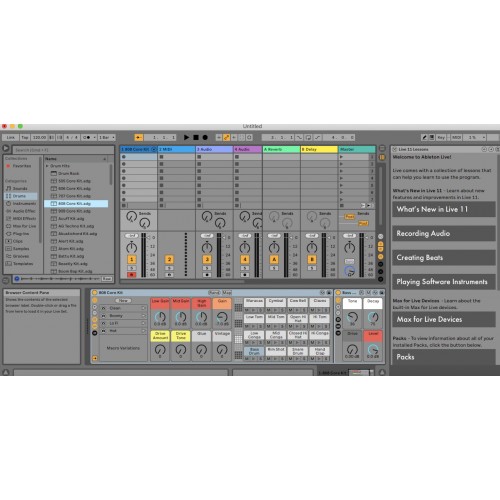Open the Max for Live Devices lesson
The height and width of the screenshot is (500, 500).
point(444,319)
